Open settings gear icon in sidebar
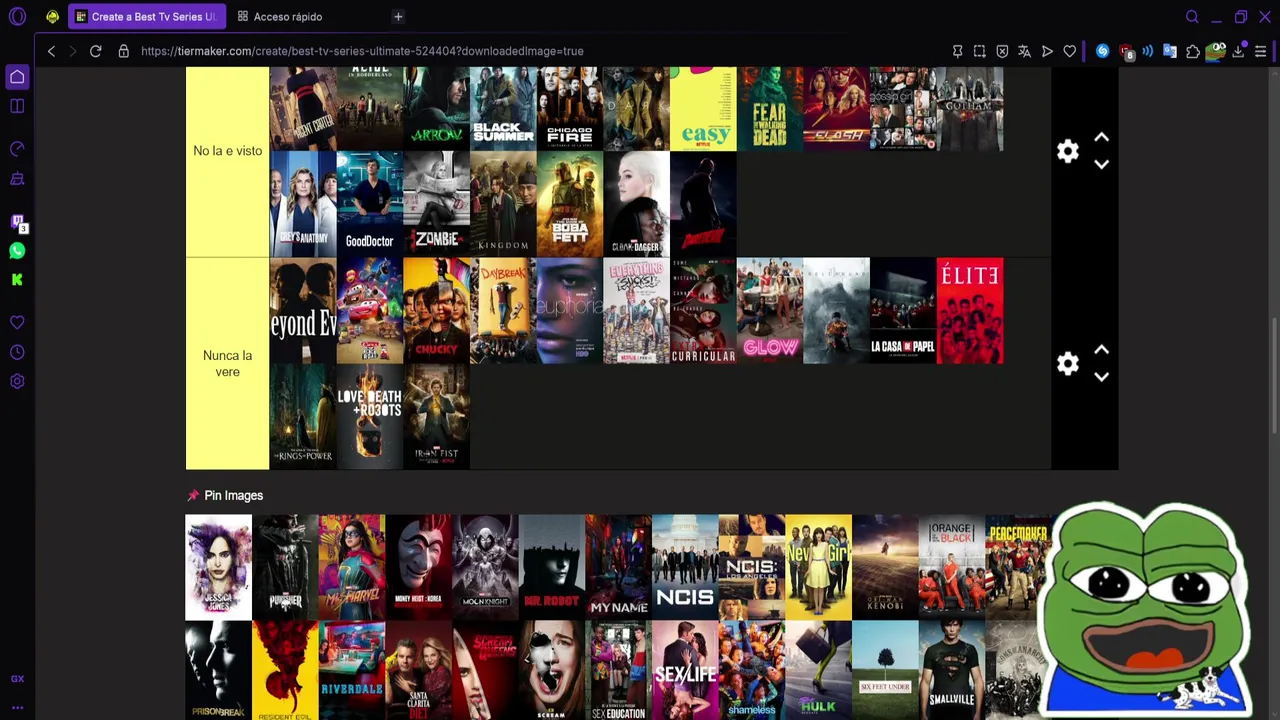The image size is (1280, 720). 17,381
